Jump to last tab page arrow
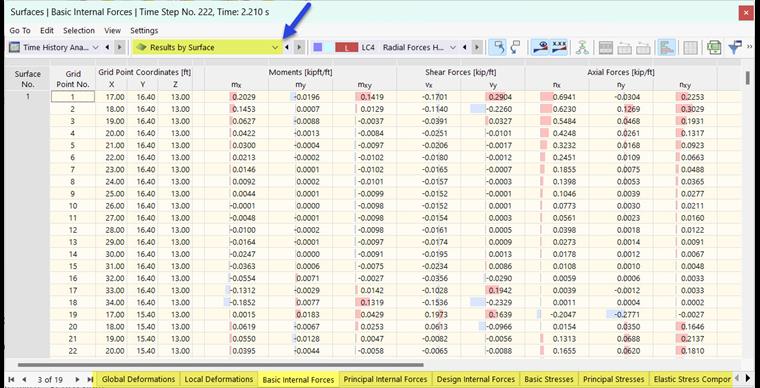This screenshot has height=388, width=760. click(90, 379)
